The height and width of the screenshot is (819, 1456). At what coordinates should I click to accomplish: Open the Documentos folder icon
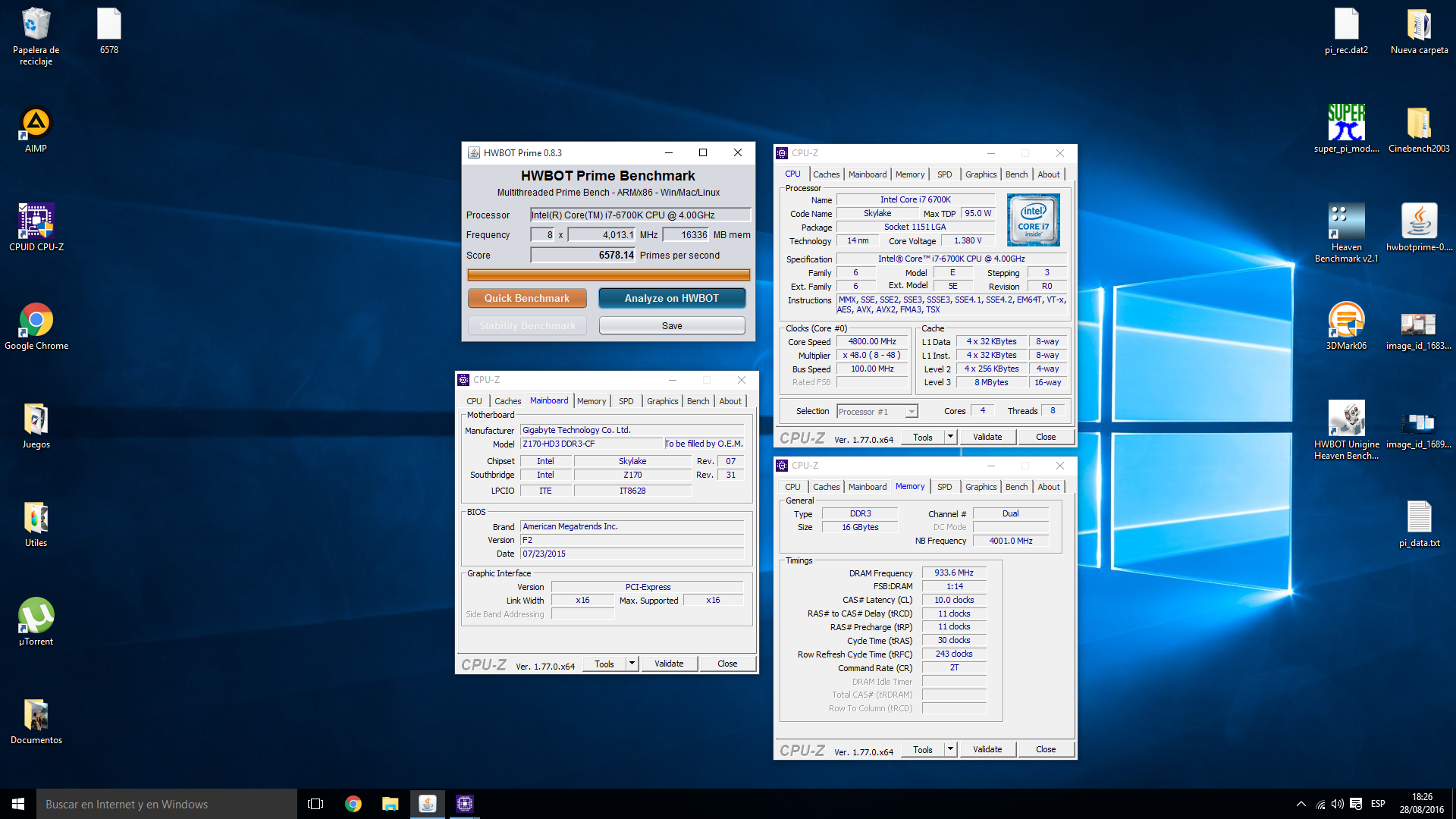[36, 722]
